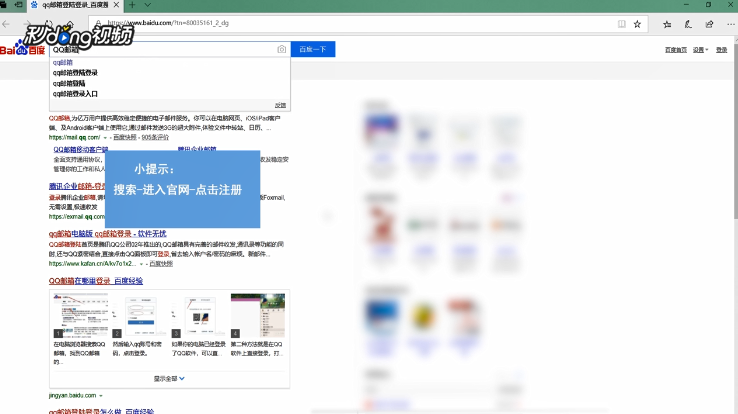Select the qq邮箱登陆登录_百度搜索 tab
Viewport: 738px width, 414px height.
74,5
